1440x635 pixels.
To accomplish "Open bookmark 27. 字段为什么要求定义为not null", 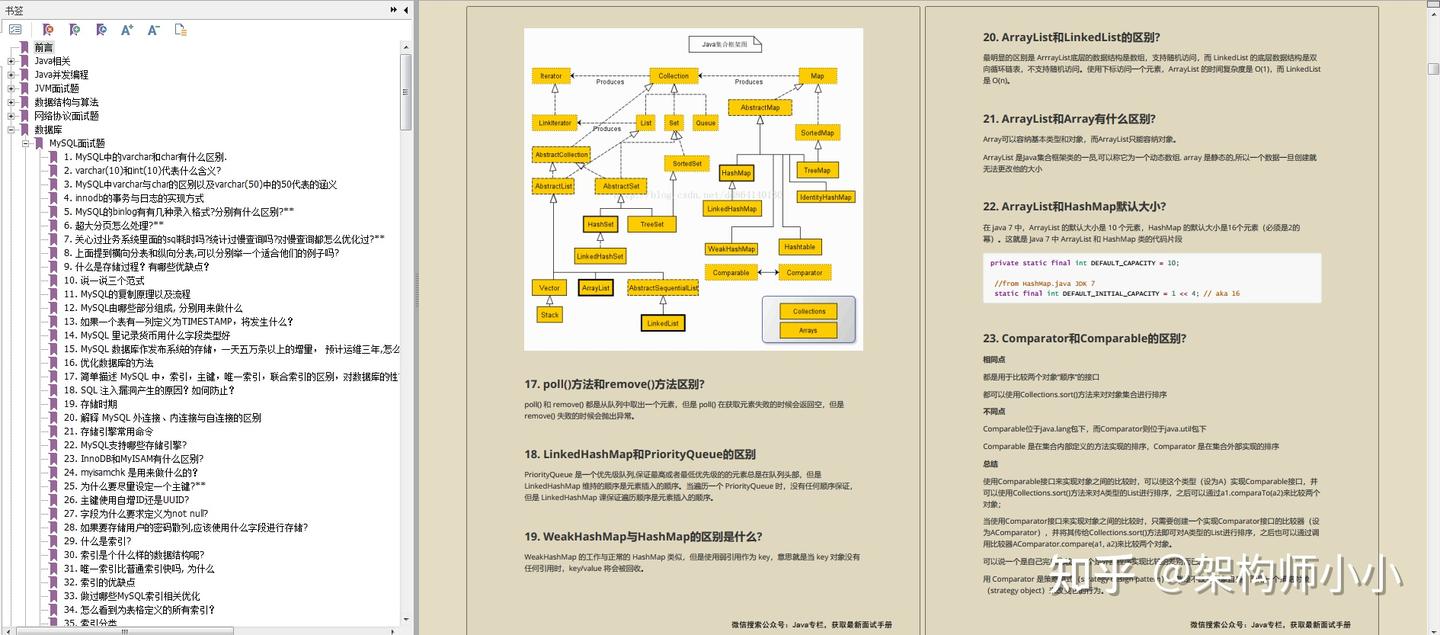I will pos(135,513).
